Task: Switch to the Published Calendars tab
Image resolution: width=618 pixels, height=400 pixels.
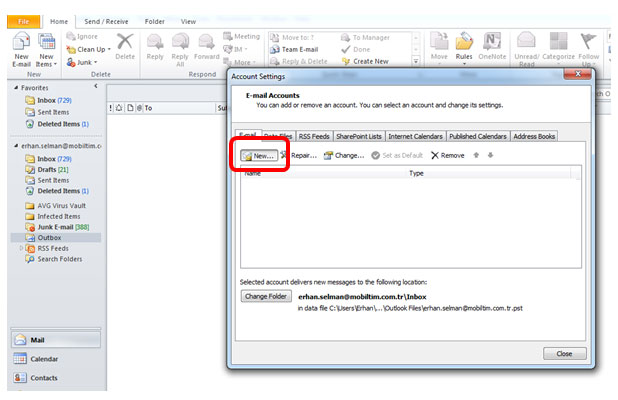Action: [x=478, y=136]
